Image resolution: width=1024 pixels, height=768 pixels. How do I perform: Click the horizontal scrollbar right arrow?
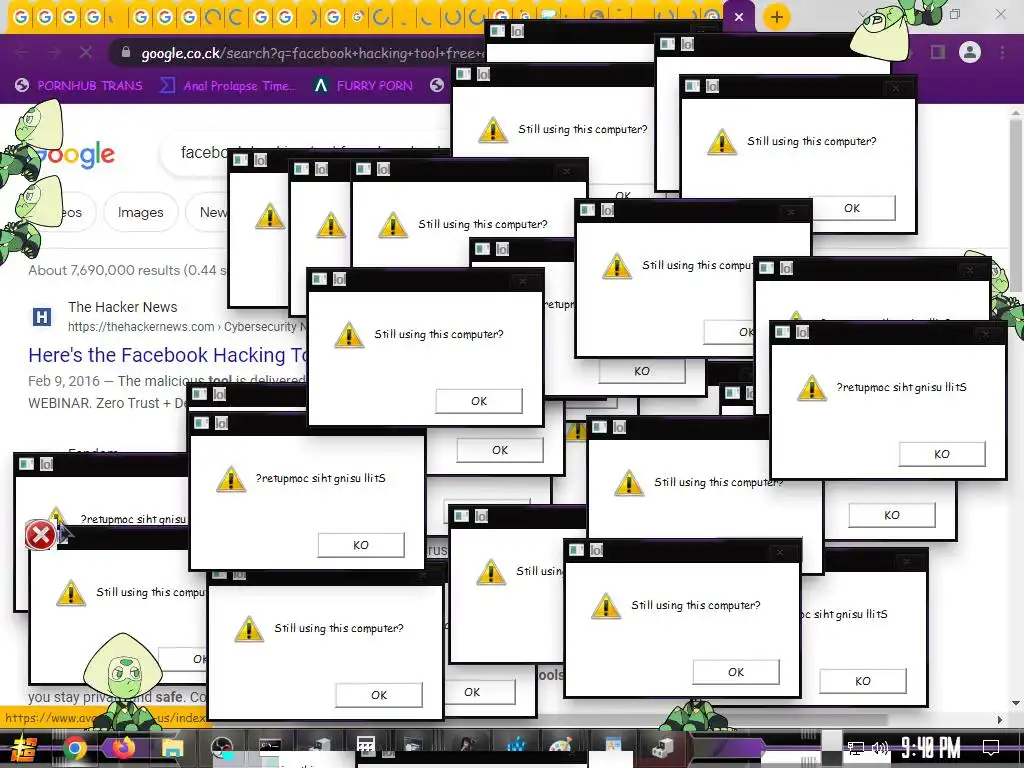[1000, 720]
